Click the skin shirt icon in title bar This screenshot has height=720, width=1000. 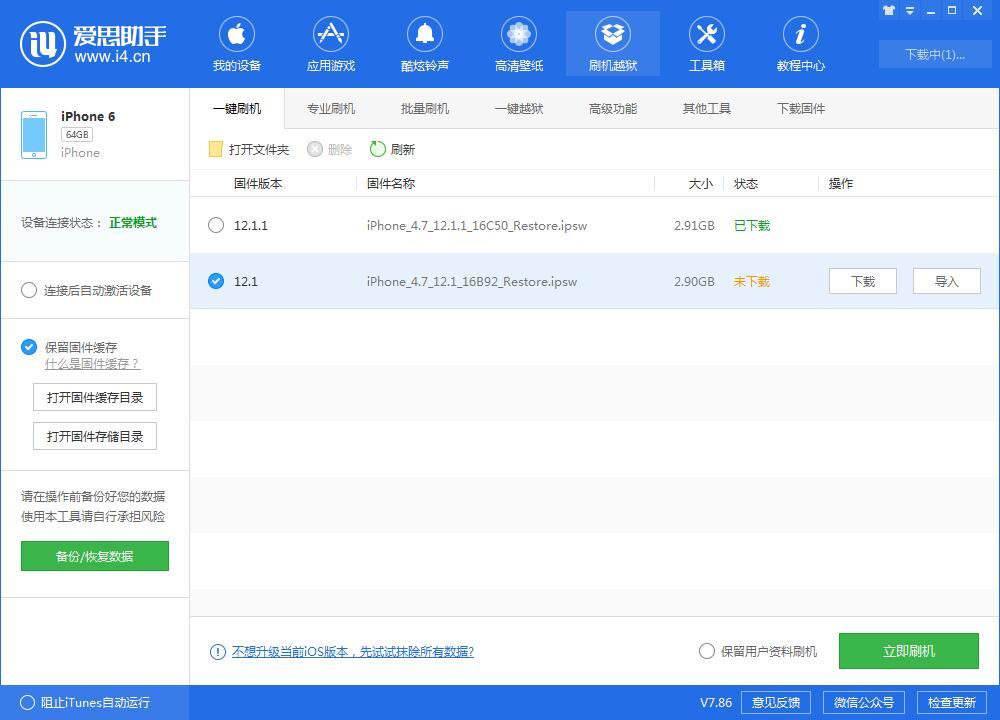(x=888, y=10)
